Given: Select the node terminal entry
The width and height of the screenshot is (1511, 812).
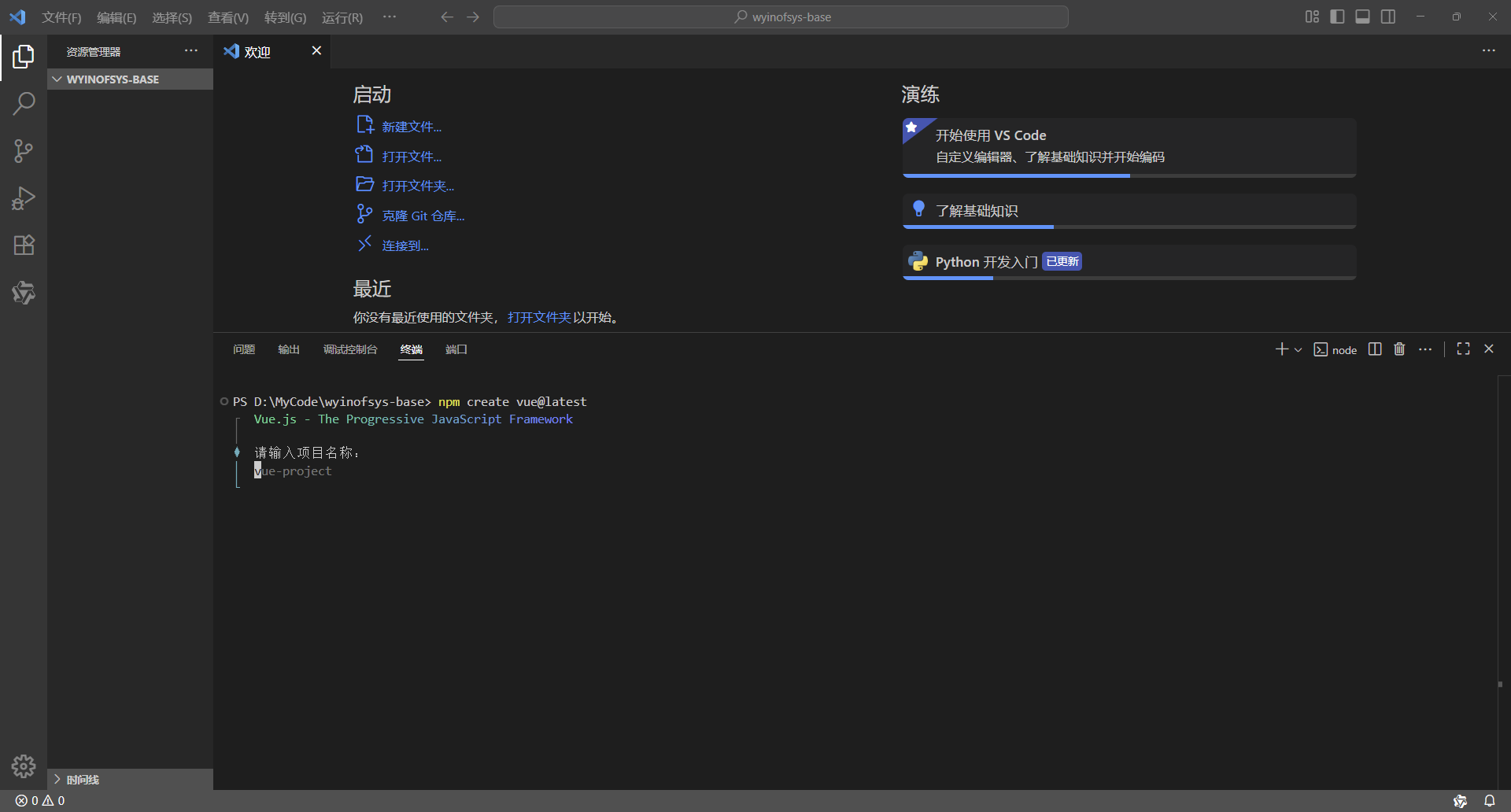Looking at the screenshot, I should click(1336, 349).
